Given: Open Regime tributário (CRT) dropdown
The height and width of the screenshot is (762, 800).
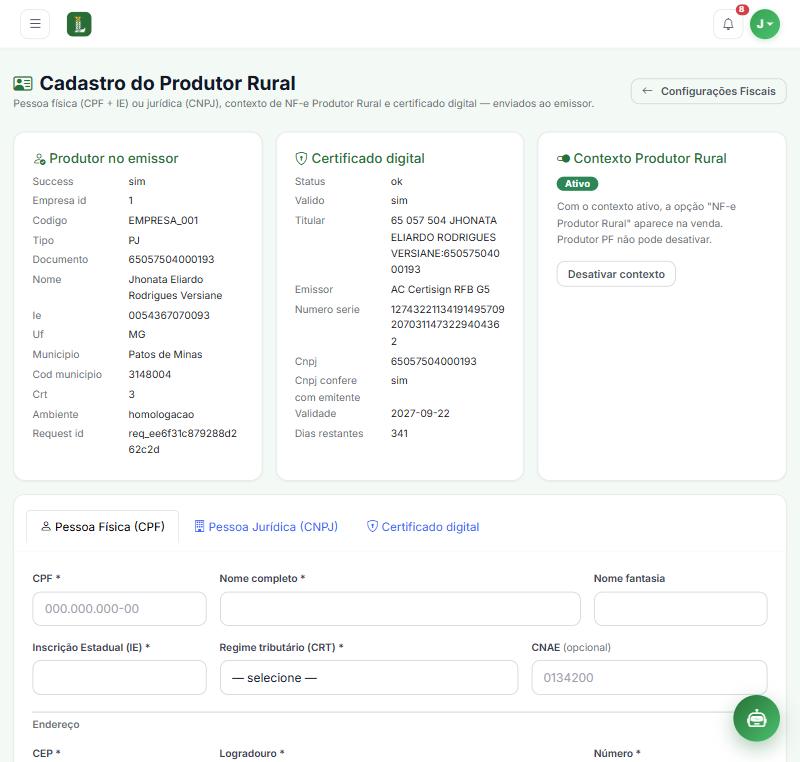Looking at the screenshot, I should [x=369, y=677].
